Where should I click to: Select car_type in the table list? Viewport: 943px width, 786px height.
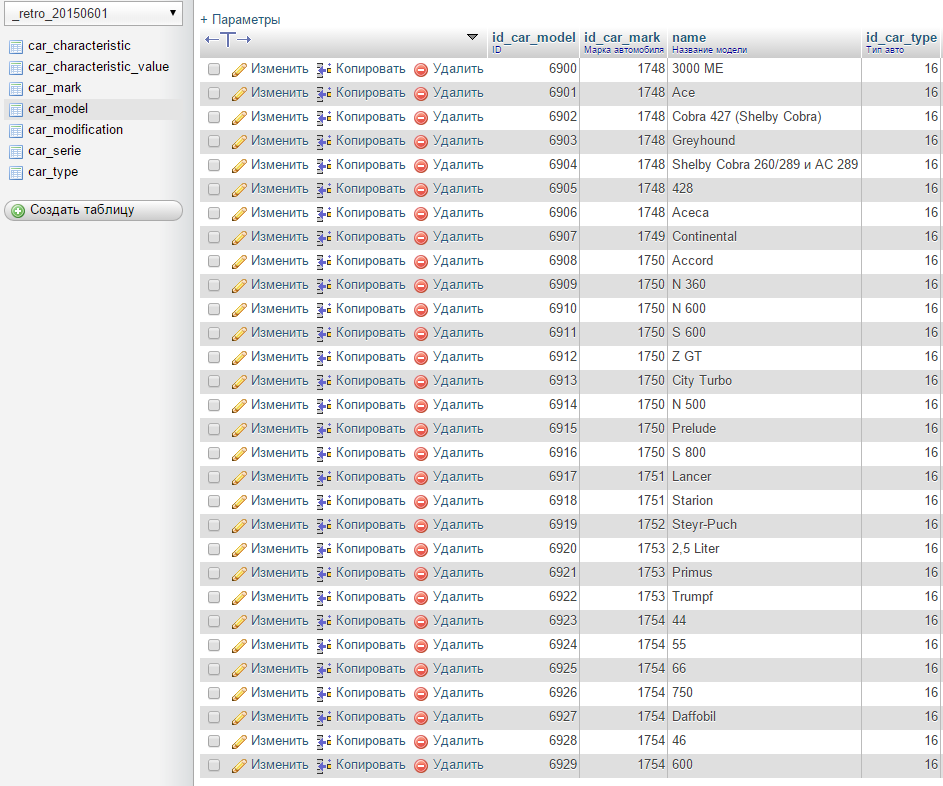click(x=53, y=172)
